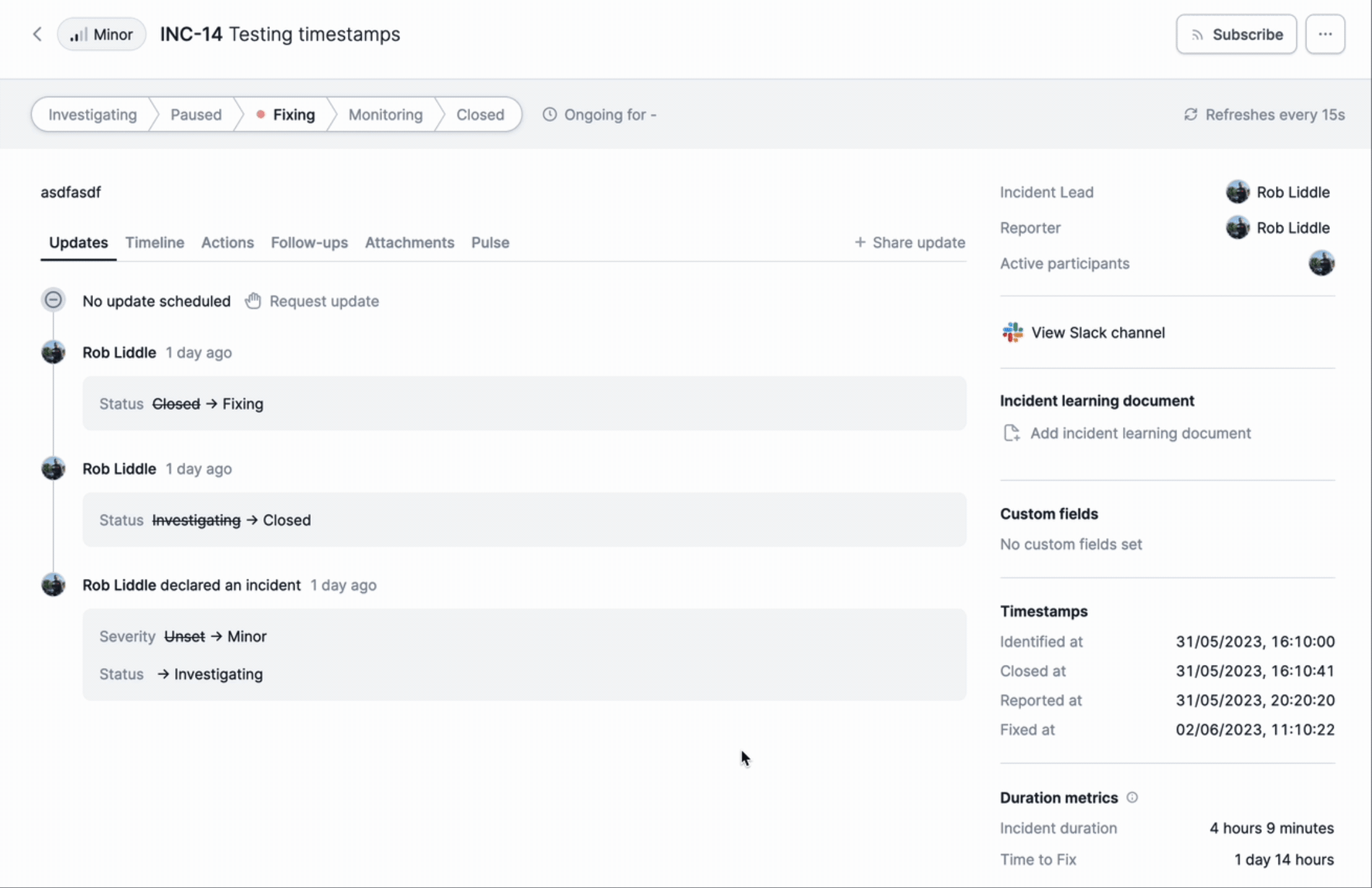
Task: Click the Refreshes every 15s icon
Action: [1190, 115]
